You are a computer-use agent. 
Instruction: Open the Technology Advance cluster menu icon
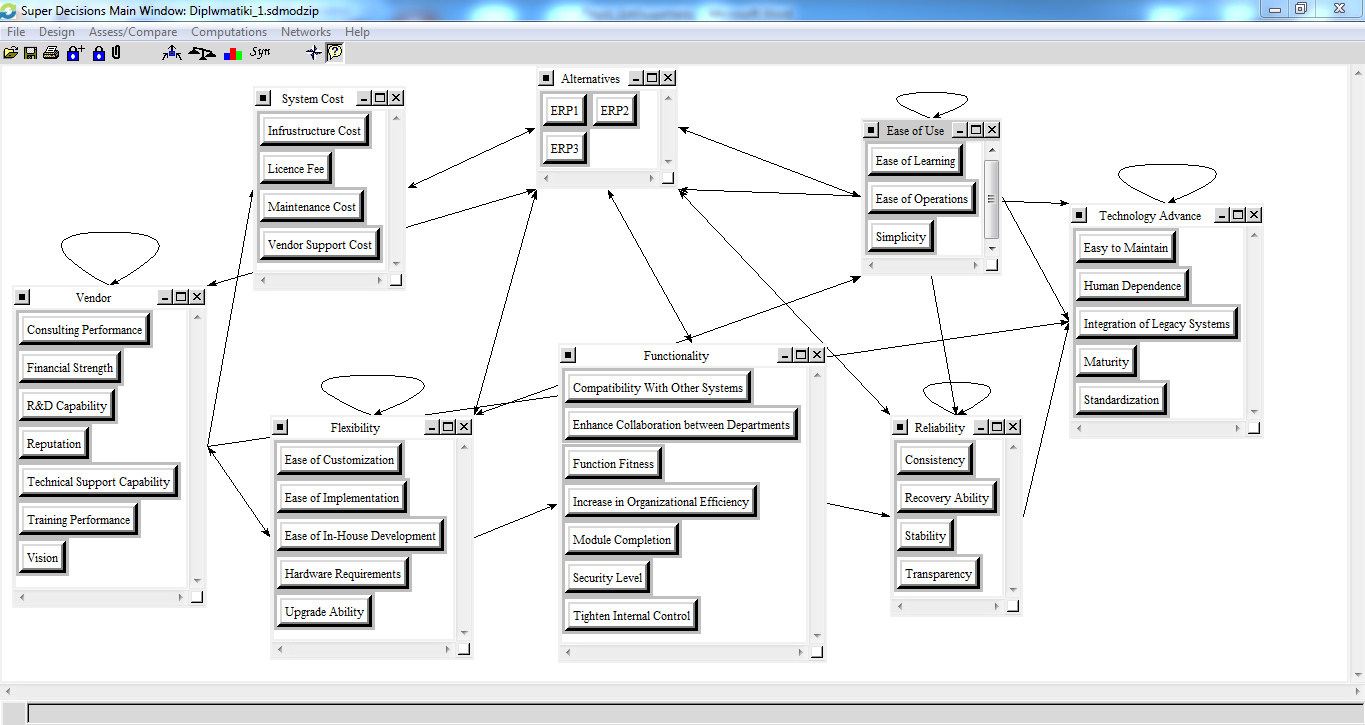[1079, 215]
